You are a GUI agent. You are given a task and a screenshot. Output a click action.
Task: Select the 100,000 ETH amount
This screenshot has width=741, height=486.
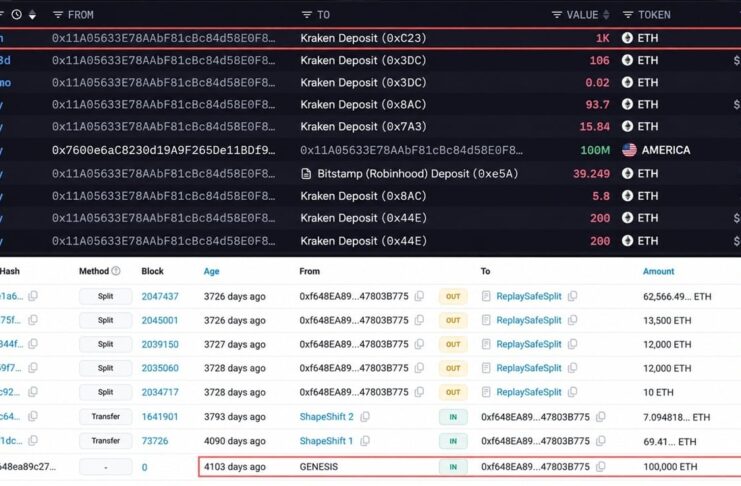670,467
